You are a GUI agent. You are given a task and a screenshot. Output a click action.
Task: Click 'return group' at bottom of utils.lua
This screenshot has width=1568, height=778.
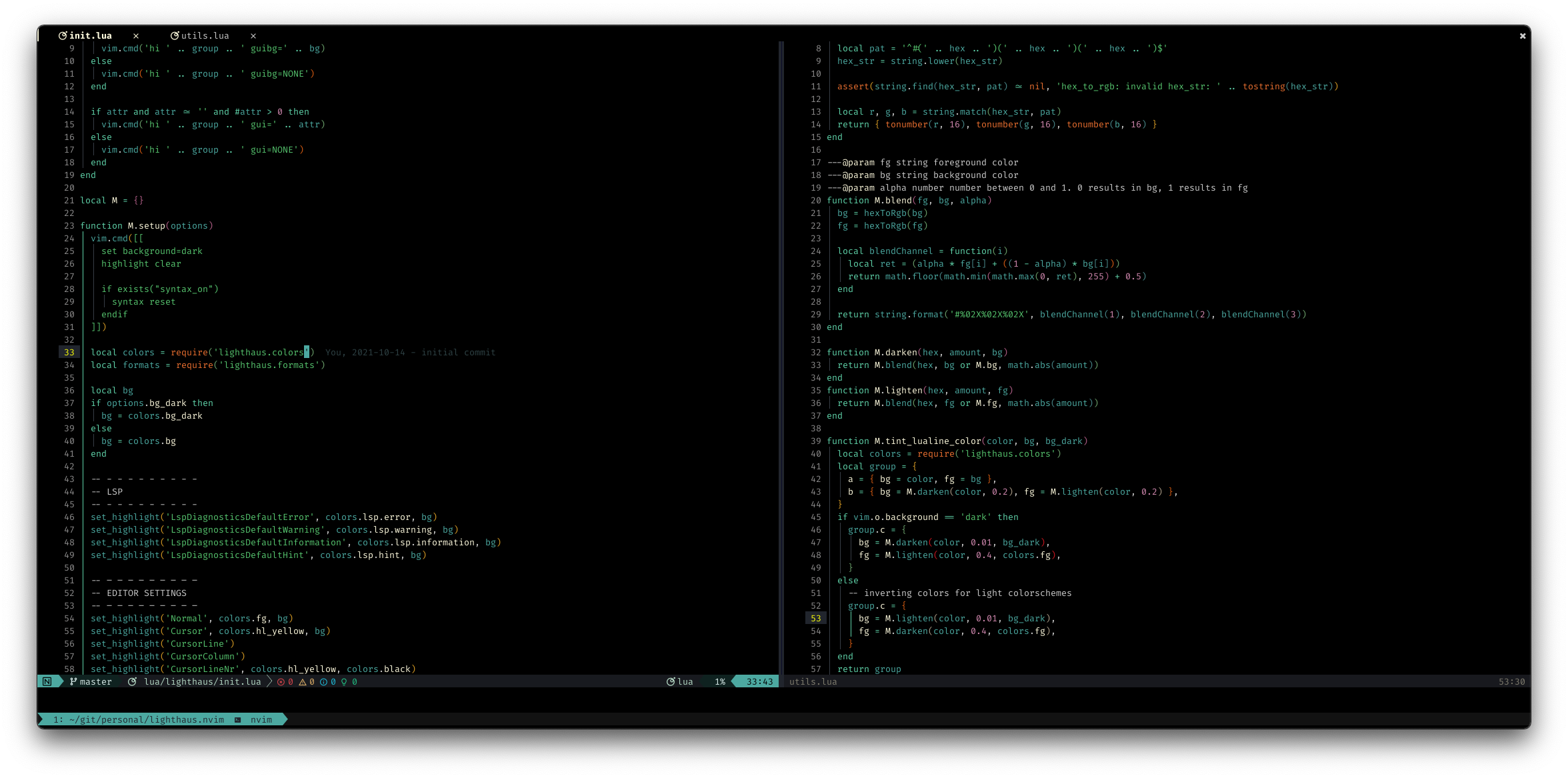click(869, 669)
